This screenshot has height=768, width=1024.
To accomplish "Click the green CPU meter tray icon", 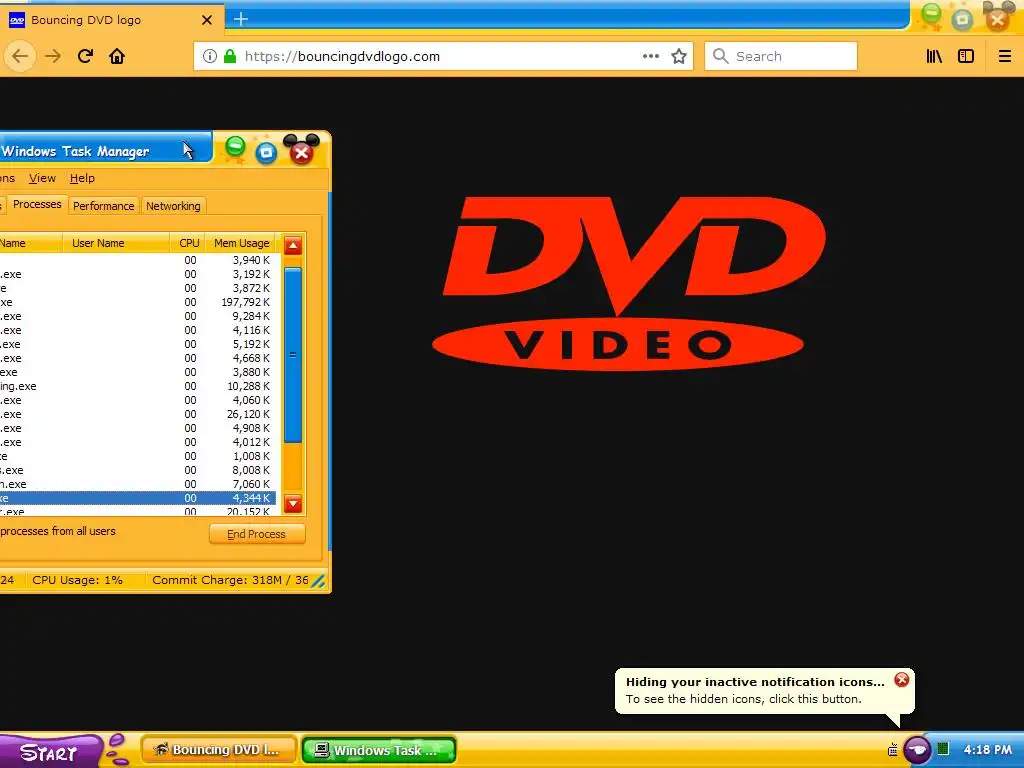I will click(943, 748).
